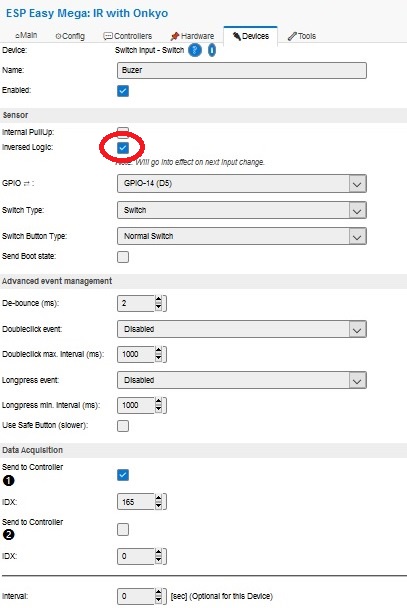Increase first controller IDX 165 with up arrow

tap(158, 498)
